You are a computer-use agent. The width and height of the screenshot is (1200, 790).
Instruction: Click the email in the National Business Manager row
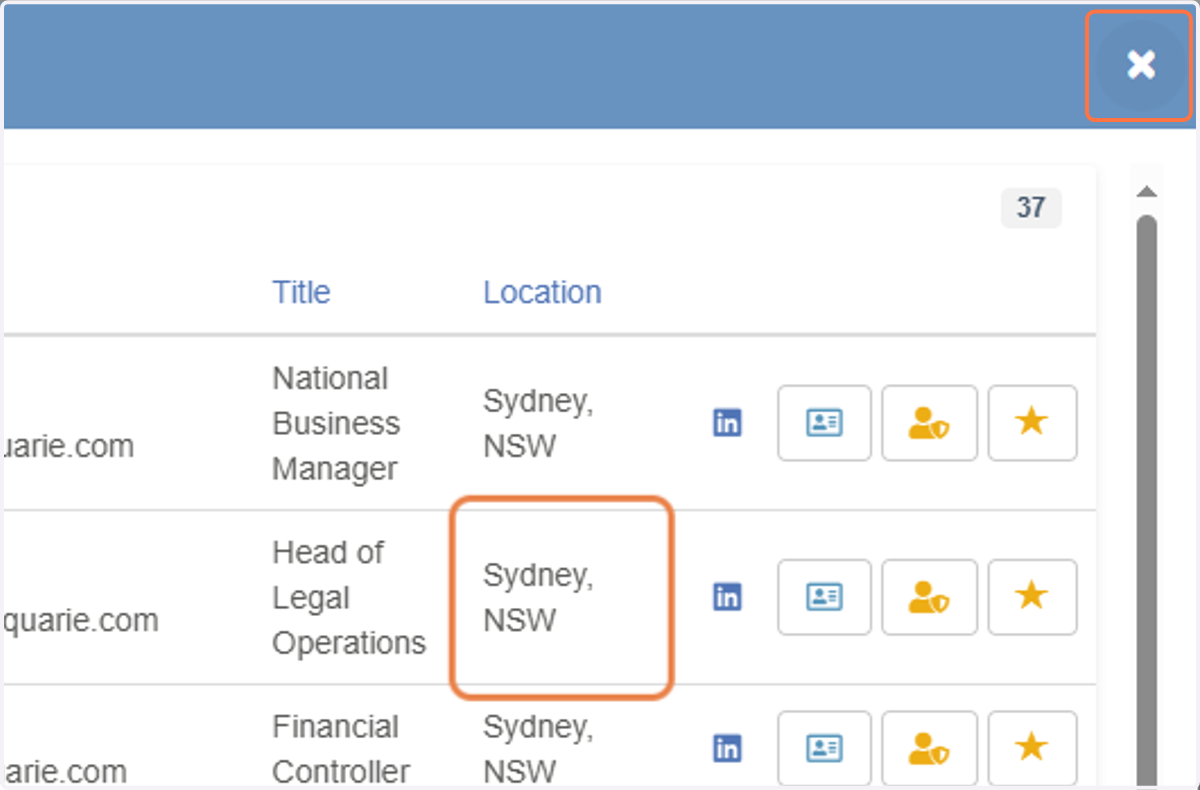click(x=69, y=446)
